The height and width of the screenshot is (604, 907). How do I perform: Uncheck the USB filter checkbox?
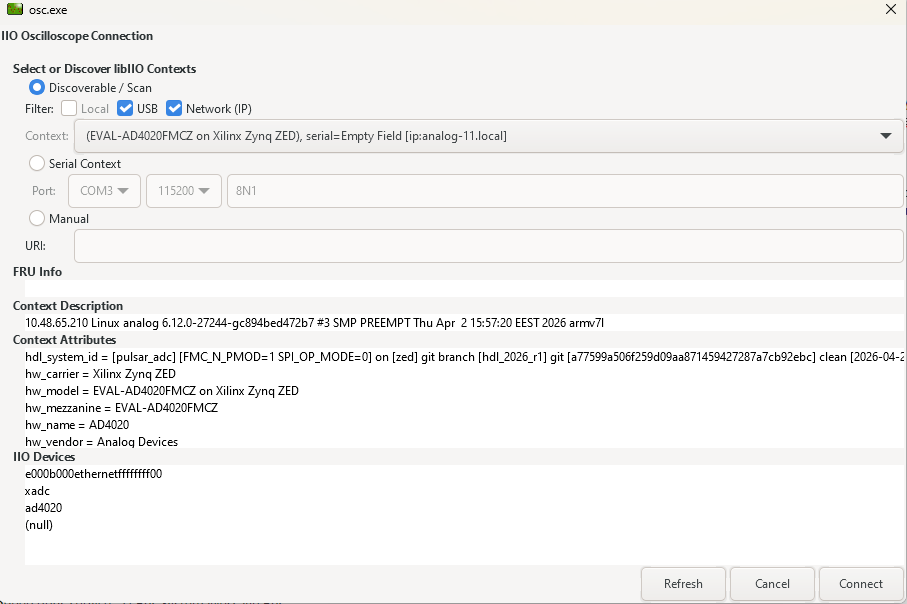coord(125,108)
